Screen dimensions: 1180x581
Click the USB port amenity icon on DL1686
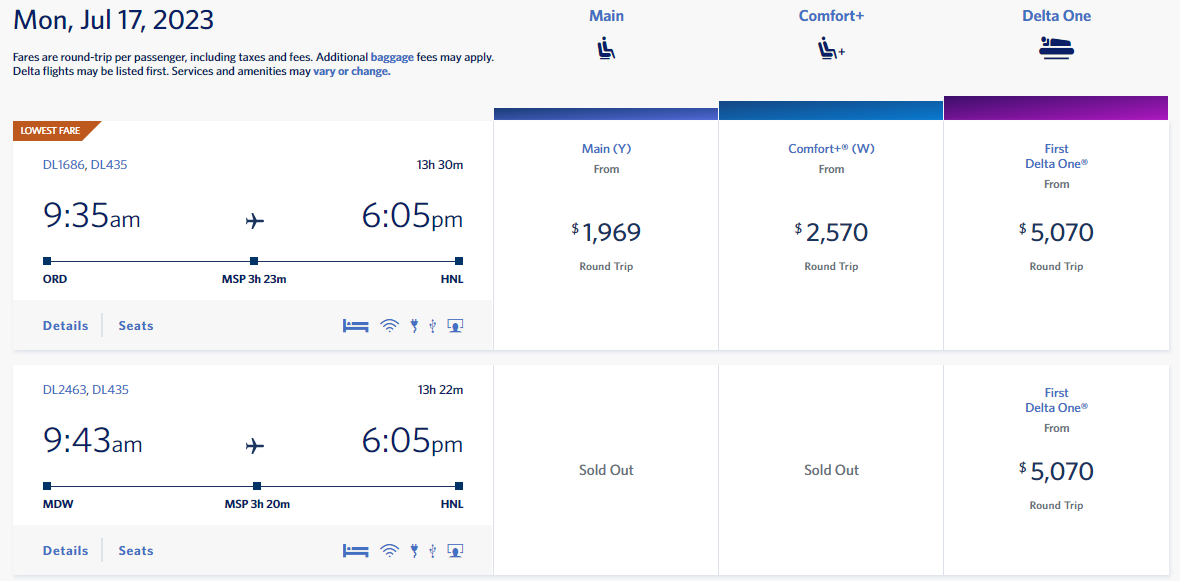(431, 325)
